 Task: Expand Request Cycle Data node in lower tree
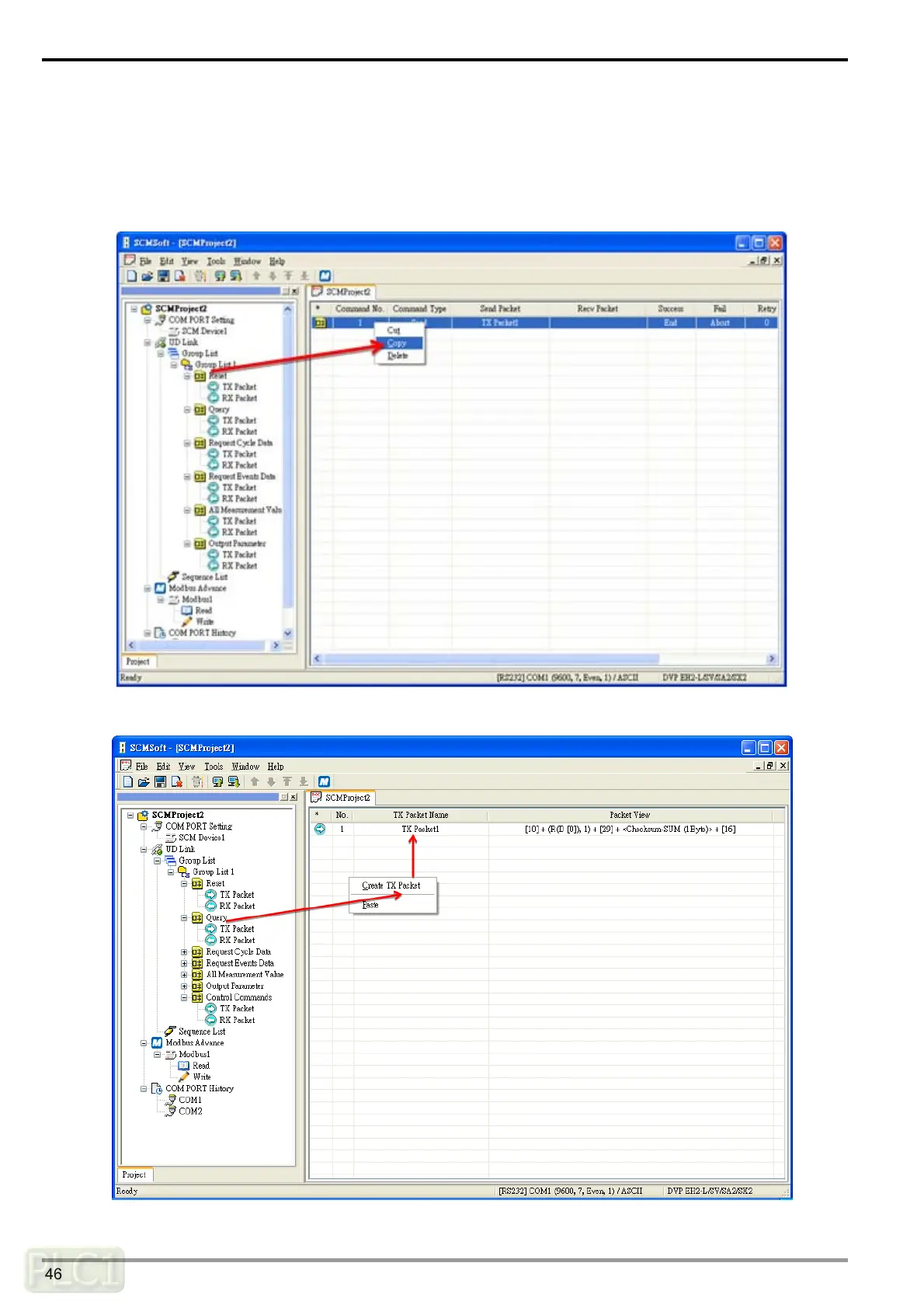pos(184,951)
